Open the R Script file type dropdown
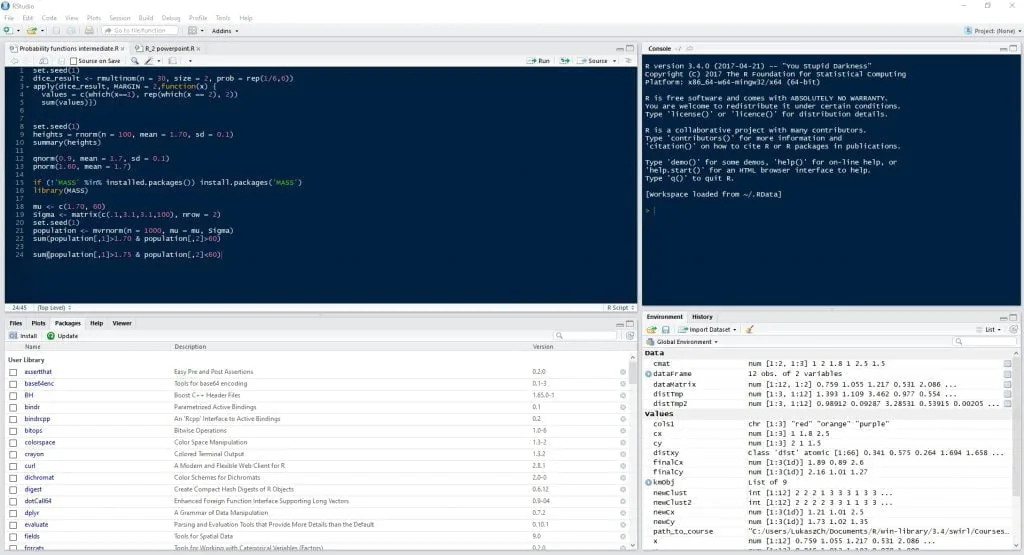The width and height of the screenshot is (1024, 555). (x=620, y=308)
